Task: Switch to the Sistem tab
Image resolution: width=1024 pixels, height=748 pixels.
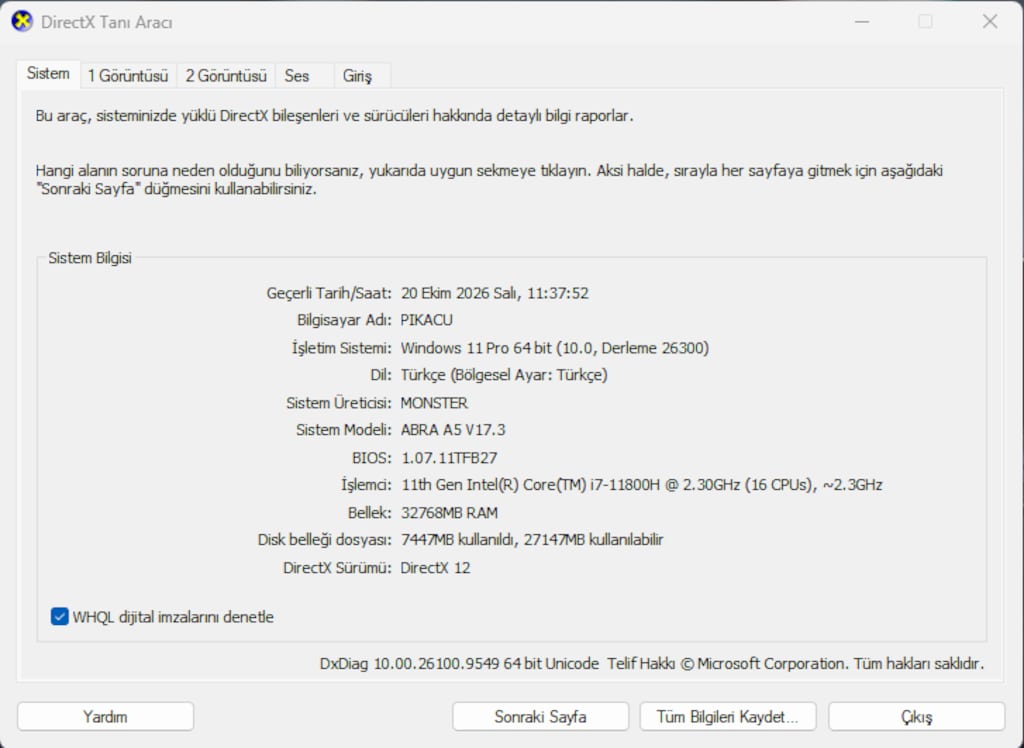Action: tap(48, 74)
